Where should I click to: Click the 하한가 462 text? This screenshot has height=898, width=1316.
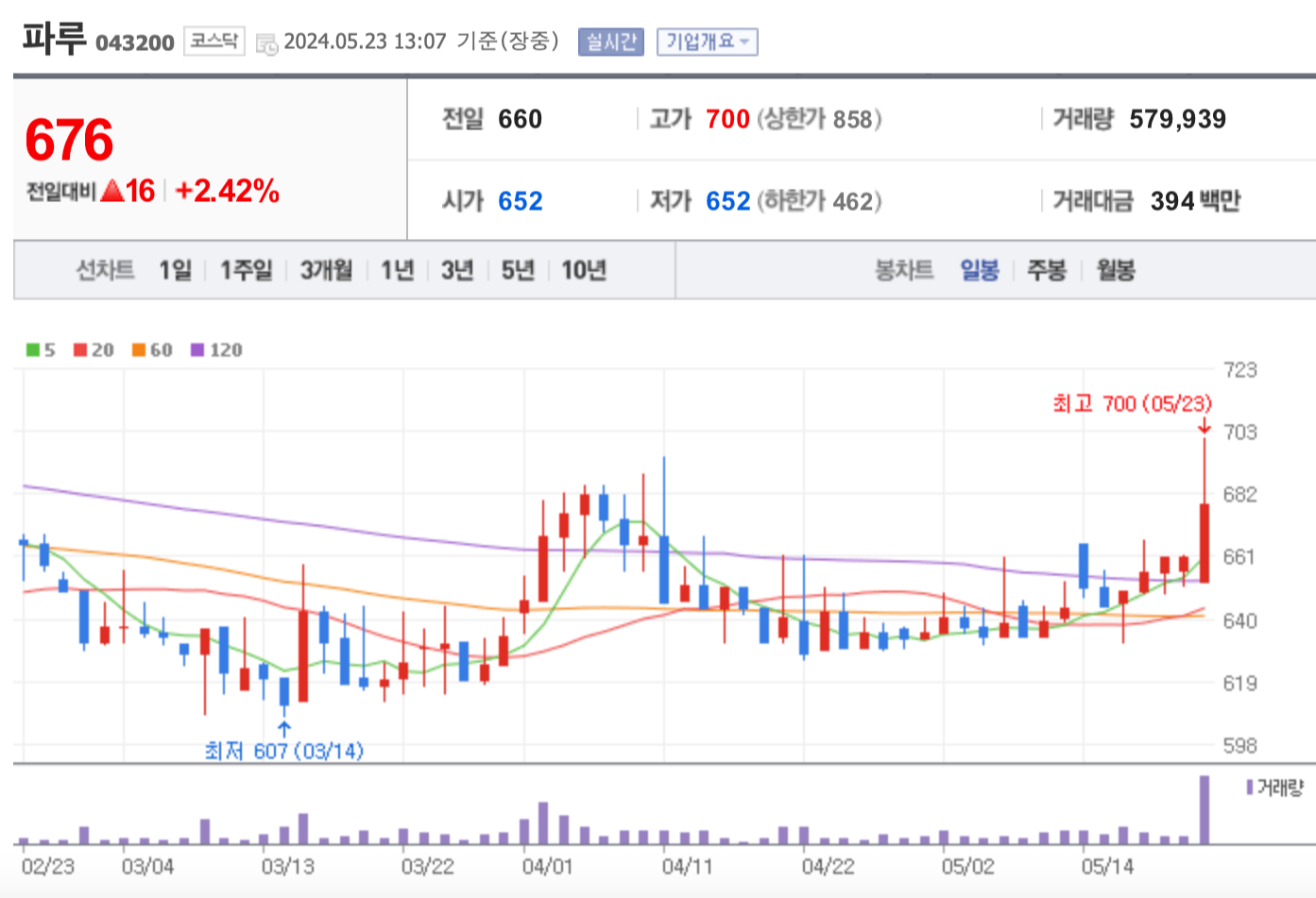819,201
